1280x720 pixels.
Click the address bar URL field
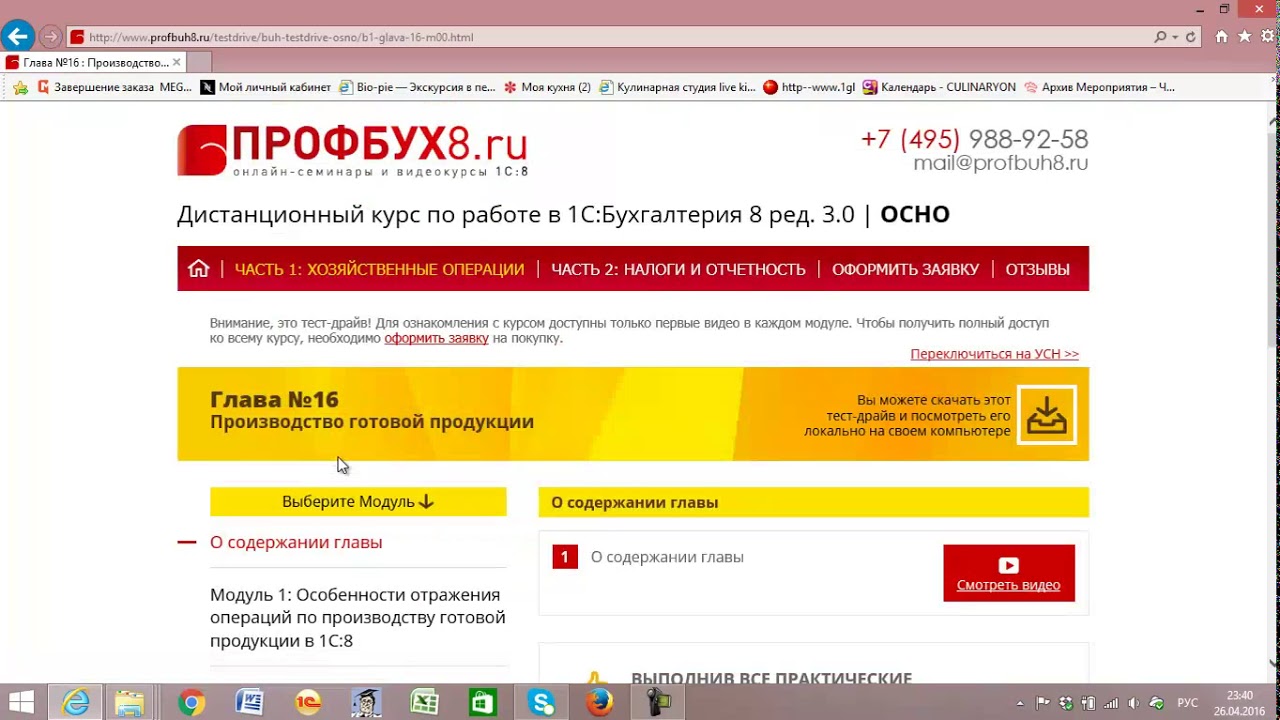[x=610, y=37]
